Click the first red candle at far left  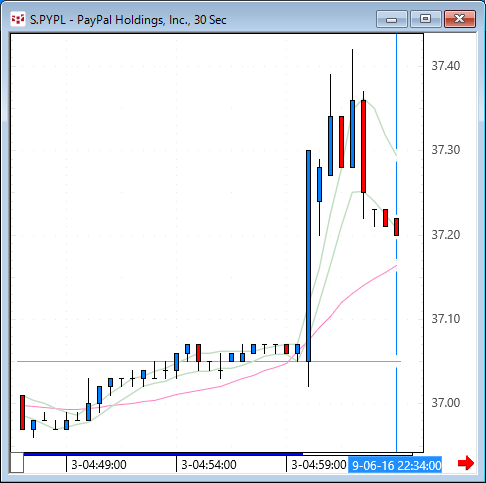(22, 412)
